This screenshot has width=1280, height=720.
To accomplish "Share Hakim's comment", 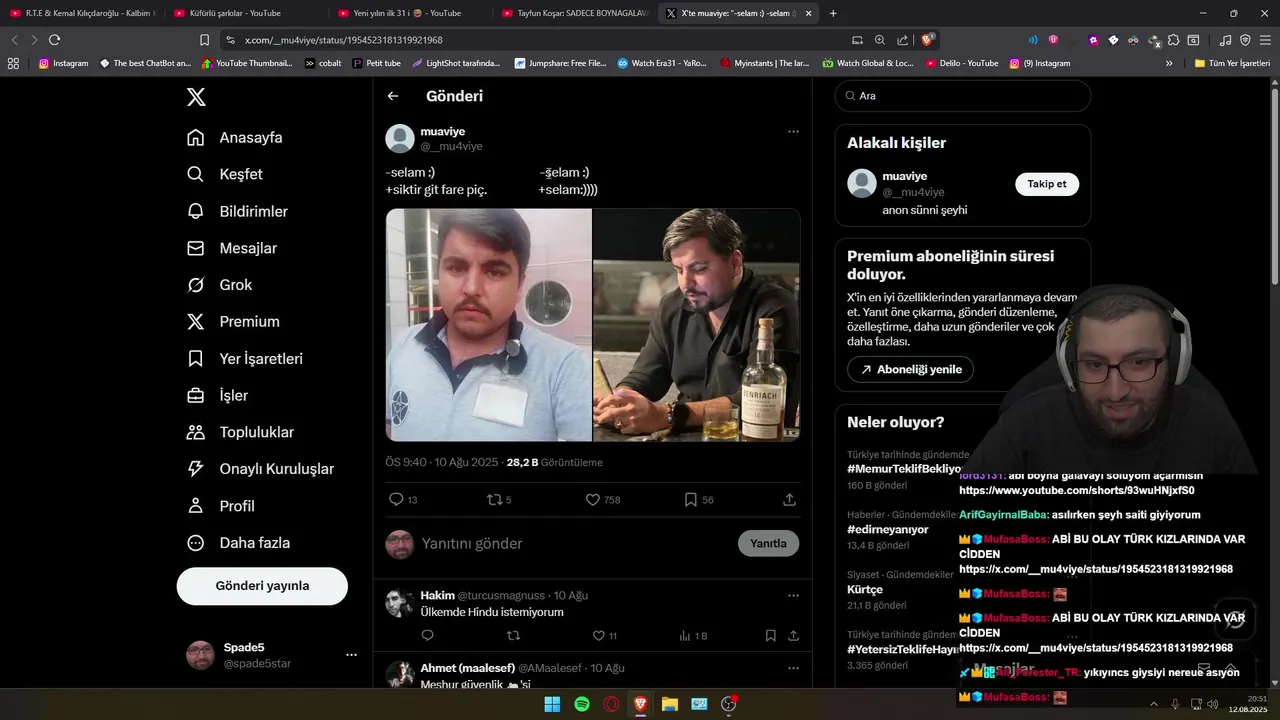I will coord(793,635).
